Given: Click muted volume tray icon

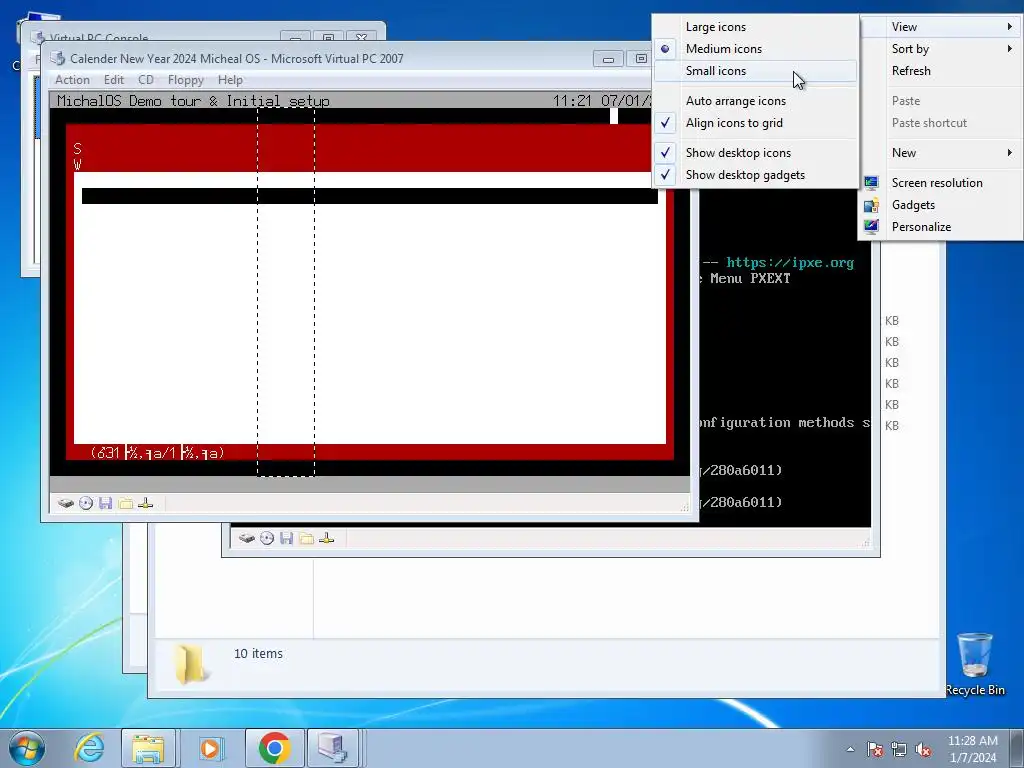Looking at the screenshot, I should tap(923, 749).
